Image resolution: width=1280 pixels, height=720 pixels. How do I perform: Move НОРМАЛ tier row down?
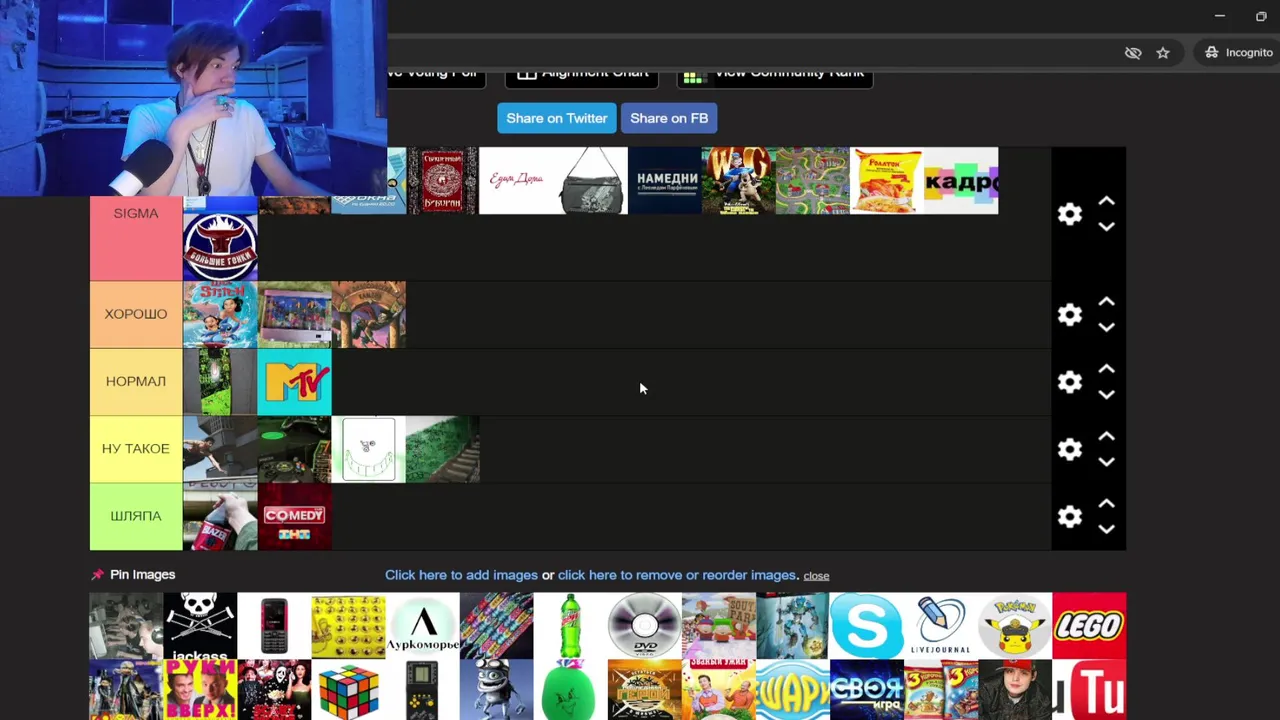click(1106, 395)
